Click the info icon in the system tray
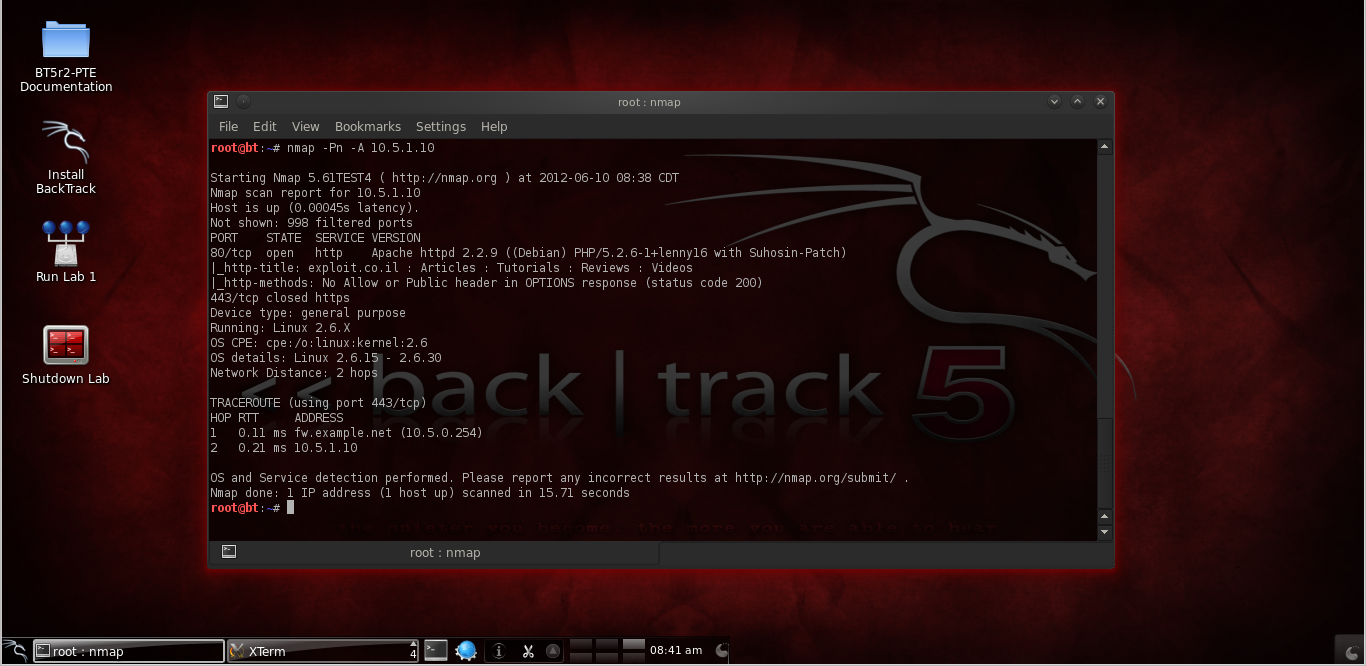This screenshot has width=1366, height=666. (499, 650)
